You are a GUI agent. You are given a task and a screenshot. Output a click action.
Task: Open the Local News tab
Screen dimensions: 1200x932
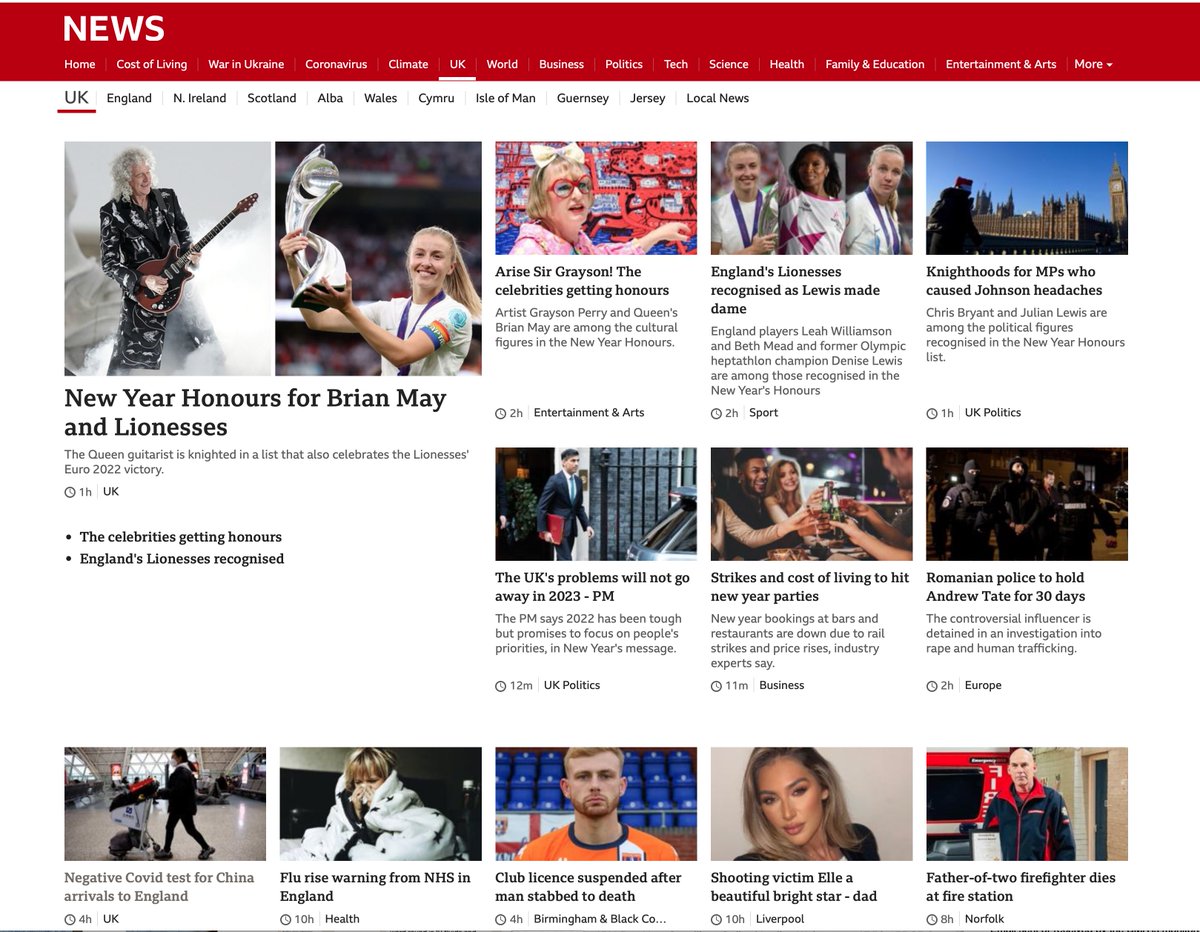[x=717, y=98]
